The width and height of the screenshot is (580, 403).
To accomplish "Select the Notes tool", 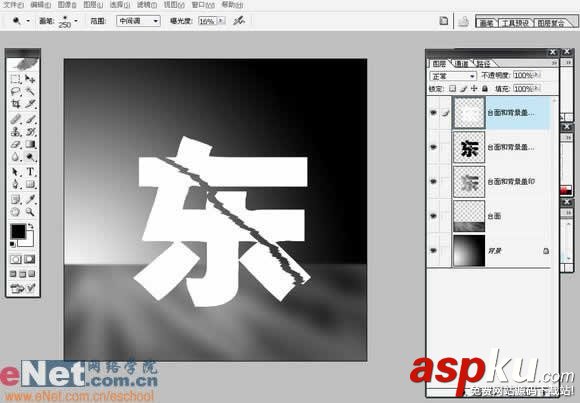I will tap(16, 199).
